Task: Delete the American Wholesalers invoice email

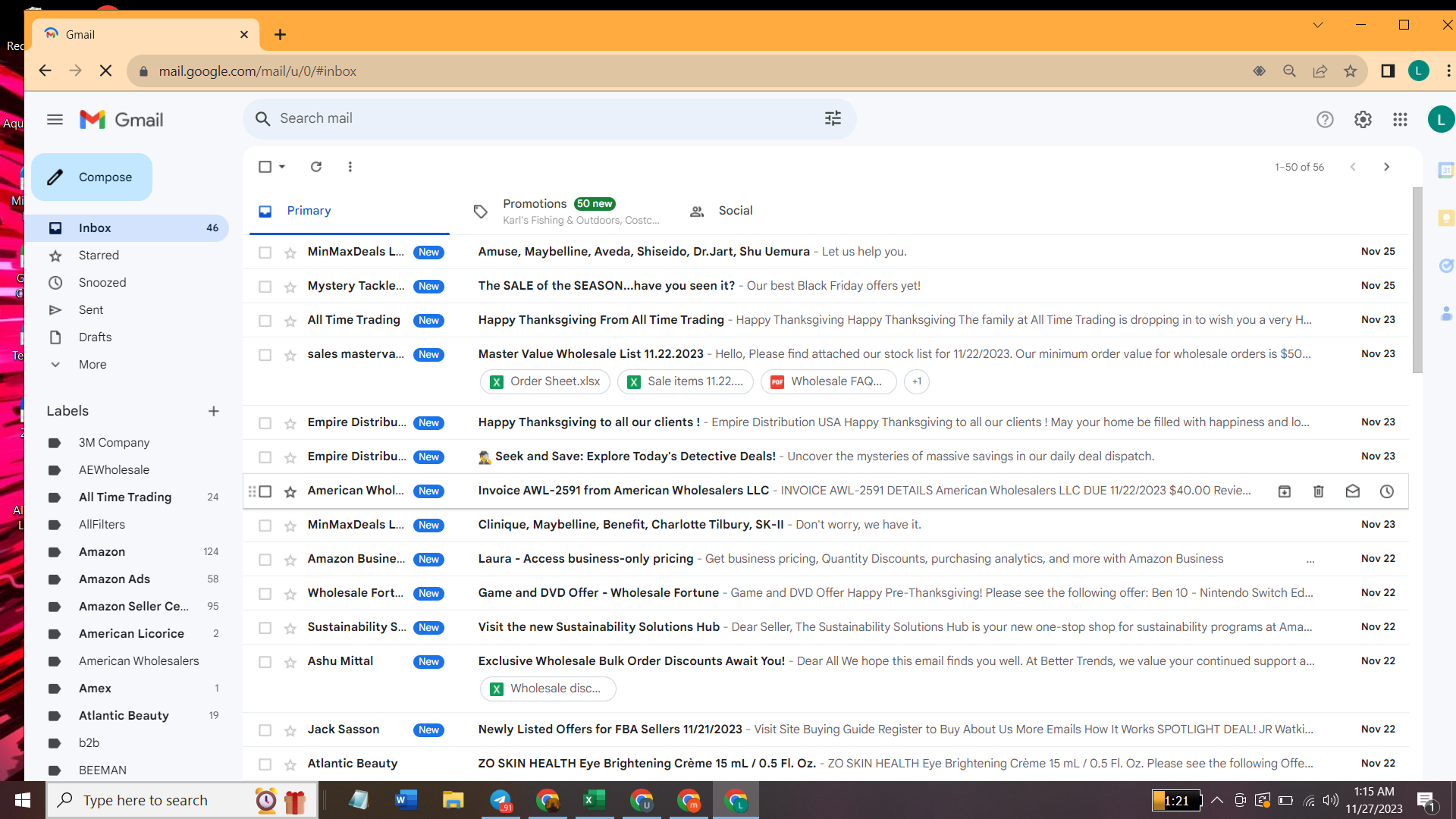Action: [1319, 491]
